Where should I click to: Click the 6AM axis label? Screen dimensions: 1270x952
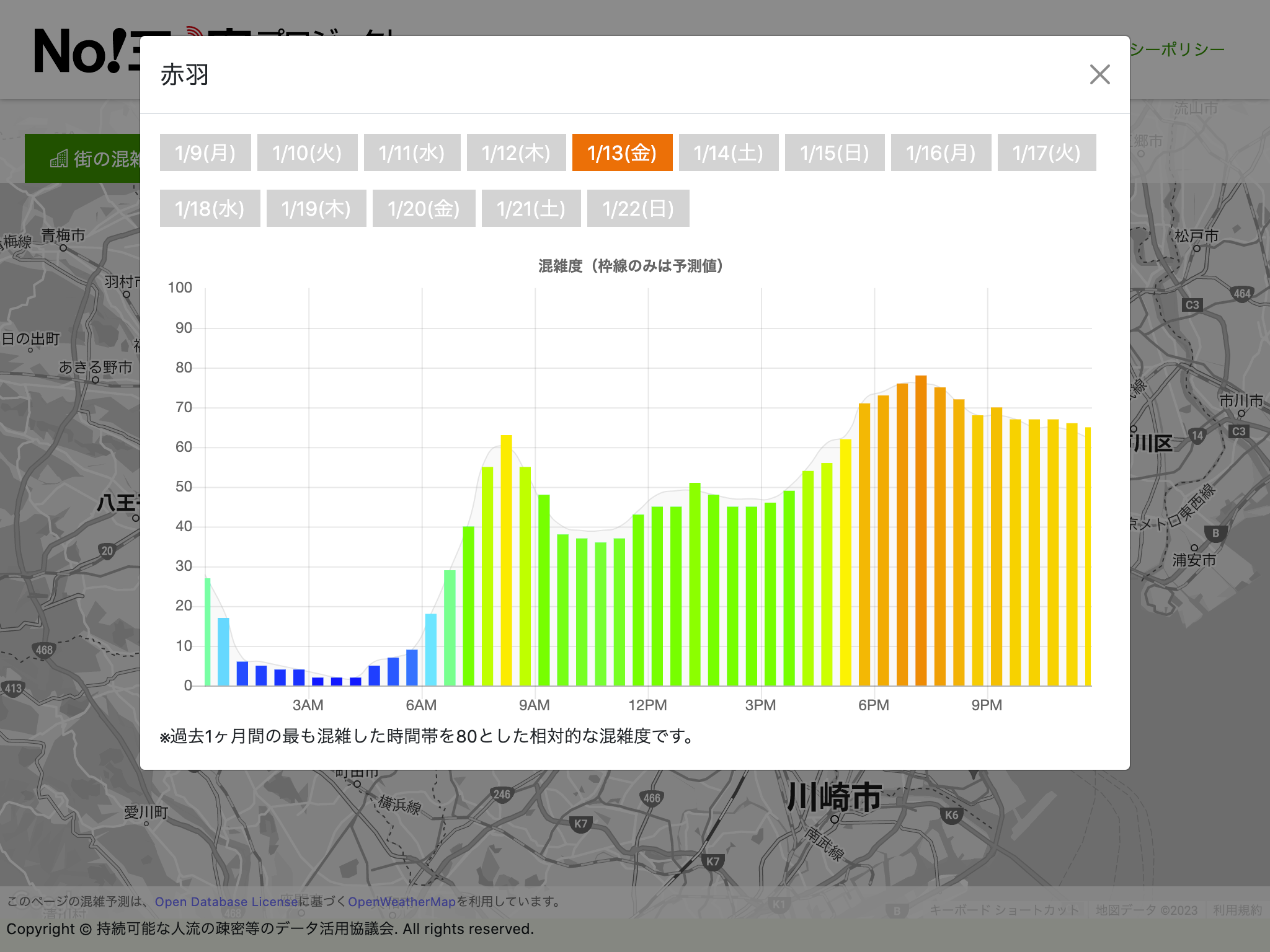point(421,705)
